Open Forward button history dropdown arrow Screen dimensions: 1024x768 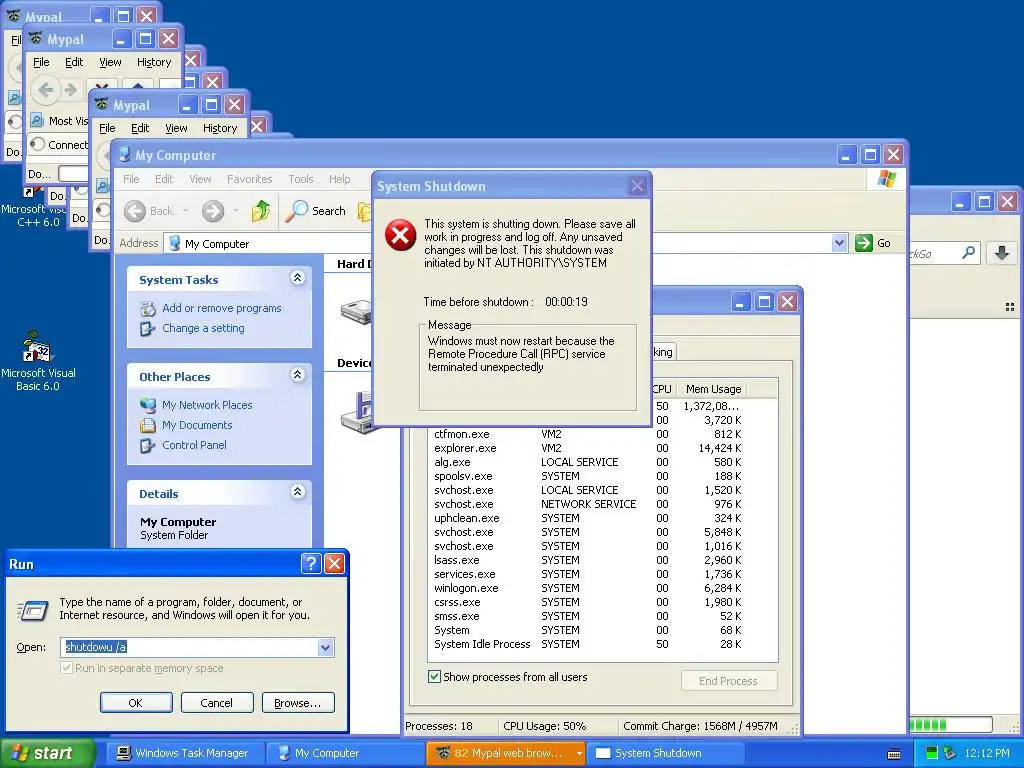tap(236, 211)
